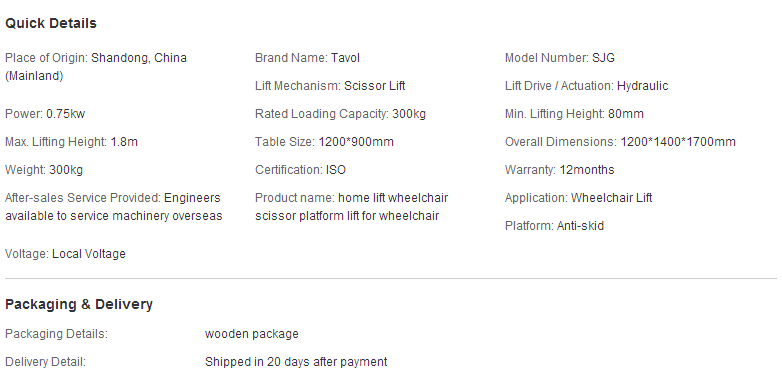782x390 pixels.
Task: Select Shipped in 20 days after payment text
Action: point(296,362)
